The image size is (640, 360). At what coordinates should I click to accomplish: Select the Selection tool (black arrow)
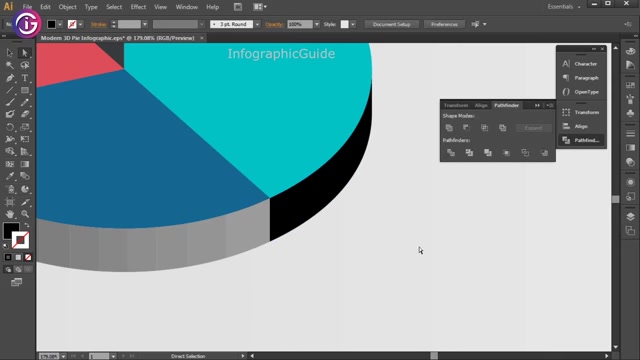pos(9,53)
